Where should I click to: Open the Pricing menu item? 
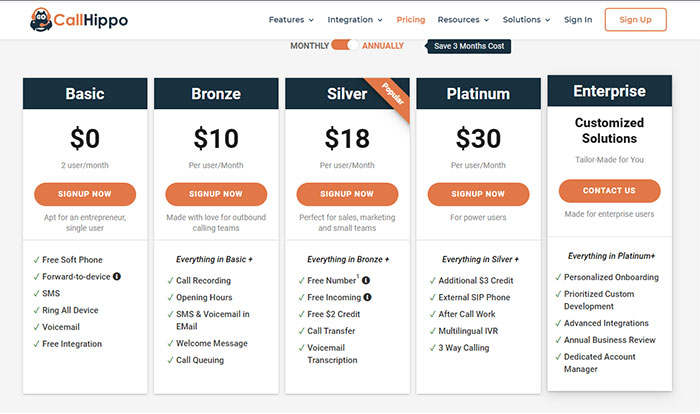click(x=411, y=20)
